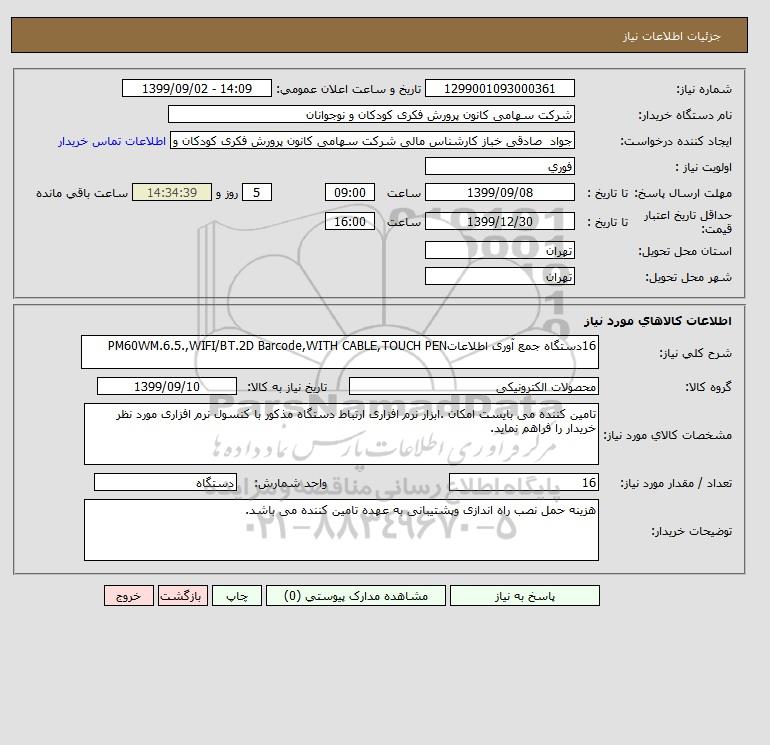Click the واحد شمارش label

pos(290,483)
